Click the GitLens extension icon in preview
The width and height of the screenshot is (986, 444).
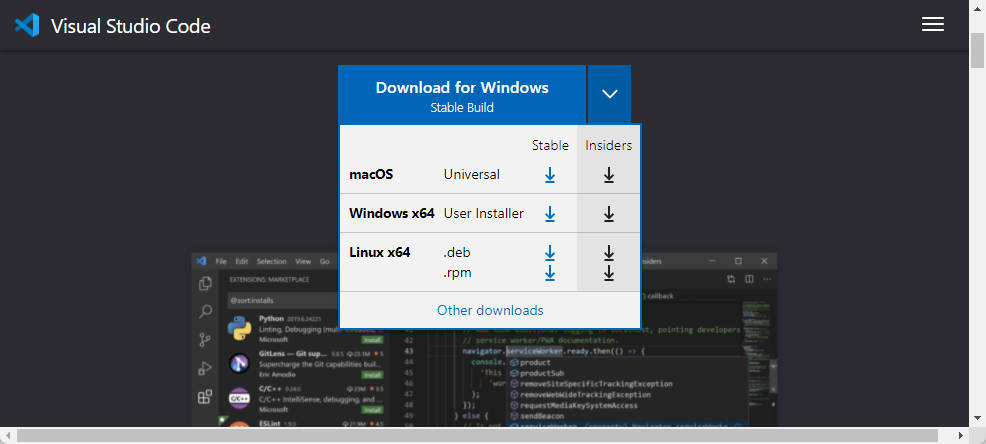240,363
